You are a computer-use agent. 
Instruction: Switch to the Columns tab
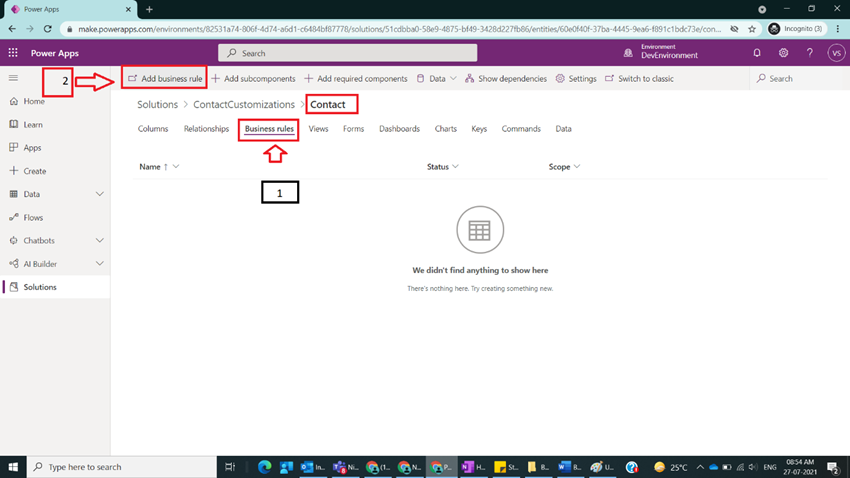click(153, 129)
